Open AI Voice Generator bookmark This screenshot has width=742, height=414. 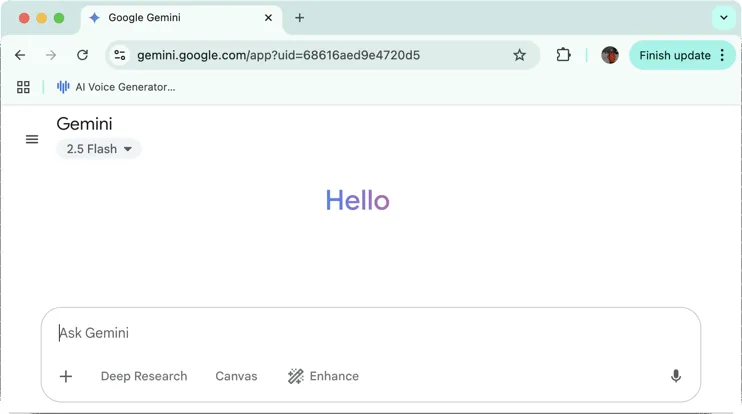coord(116,87)
